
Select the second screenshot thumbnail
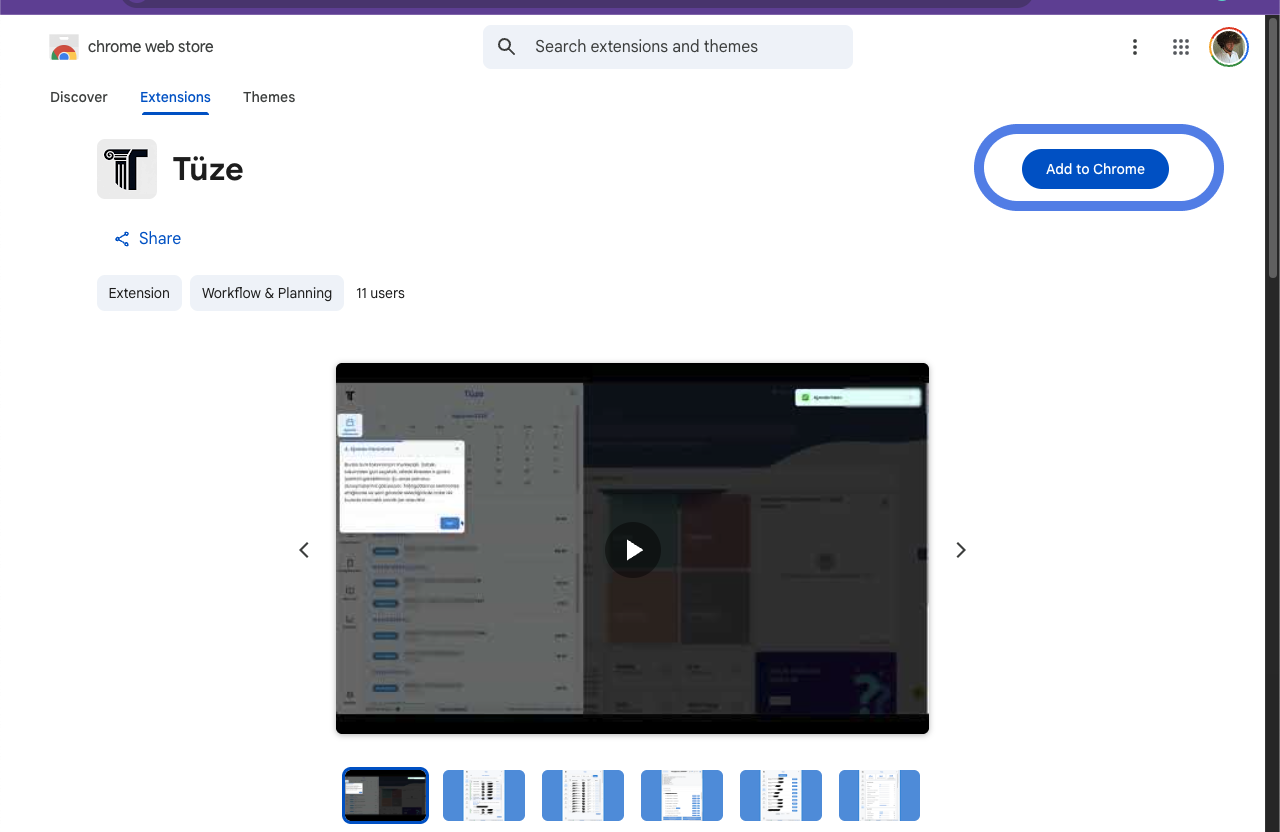tap(484, 795)
